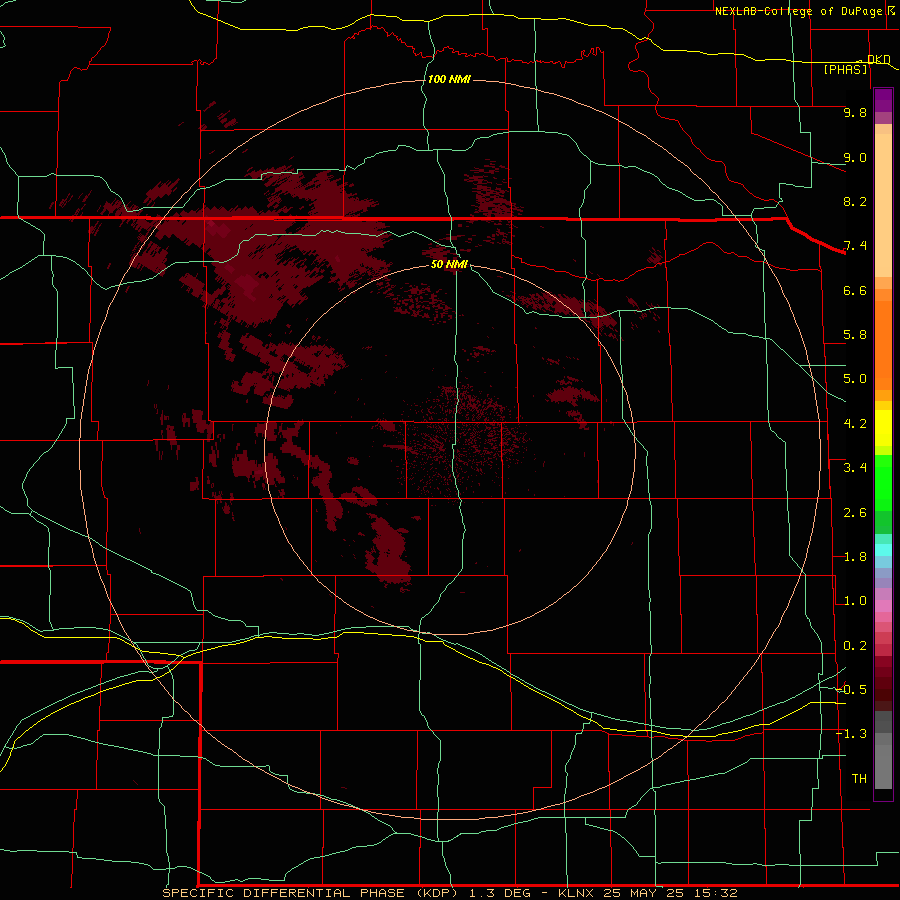Screen dimensions: 900x900
Task: Click the 4.2 value on the color scale
Action: click(x=855, y=424)
